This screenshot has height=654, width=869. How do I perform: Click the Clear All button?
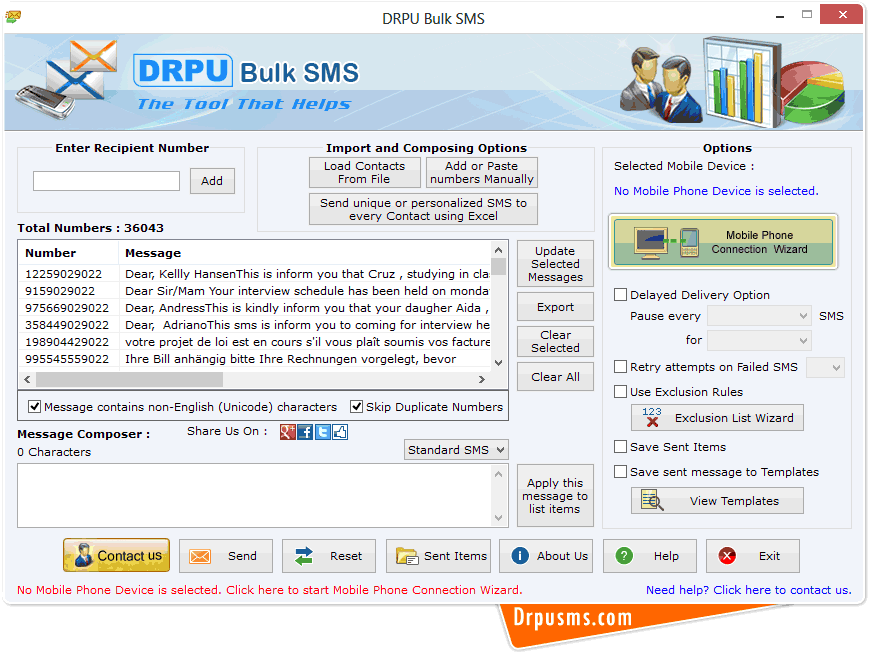pyautogui.click(x=555, y=377)
